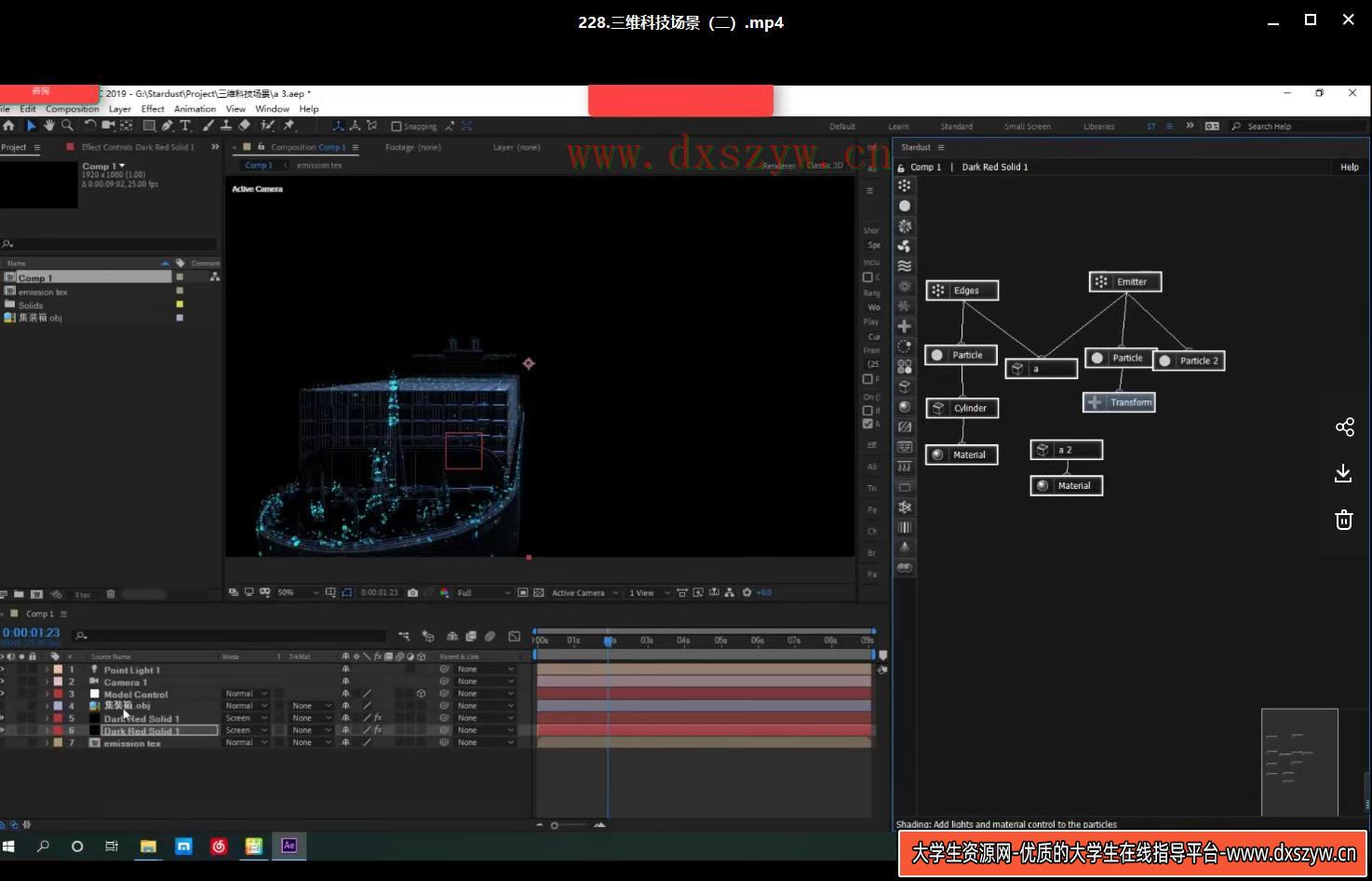Image resolution: width=1372 pixels, height=881 pixels.
Task: Open the Layer menu
Action: pos(120,109)
